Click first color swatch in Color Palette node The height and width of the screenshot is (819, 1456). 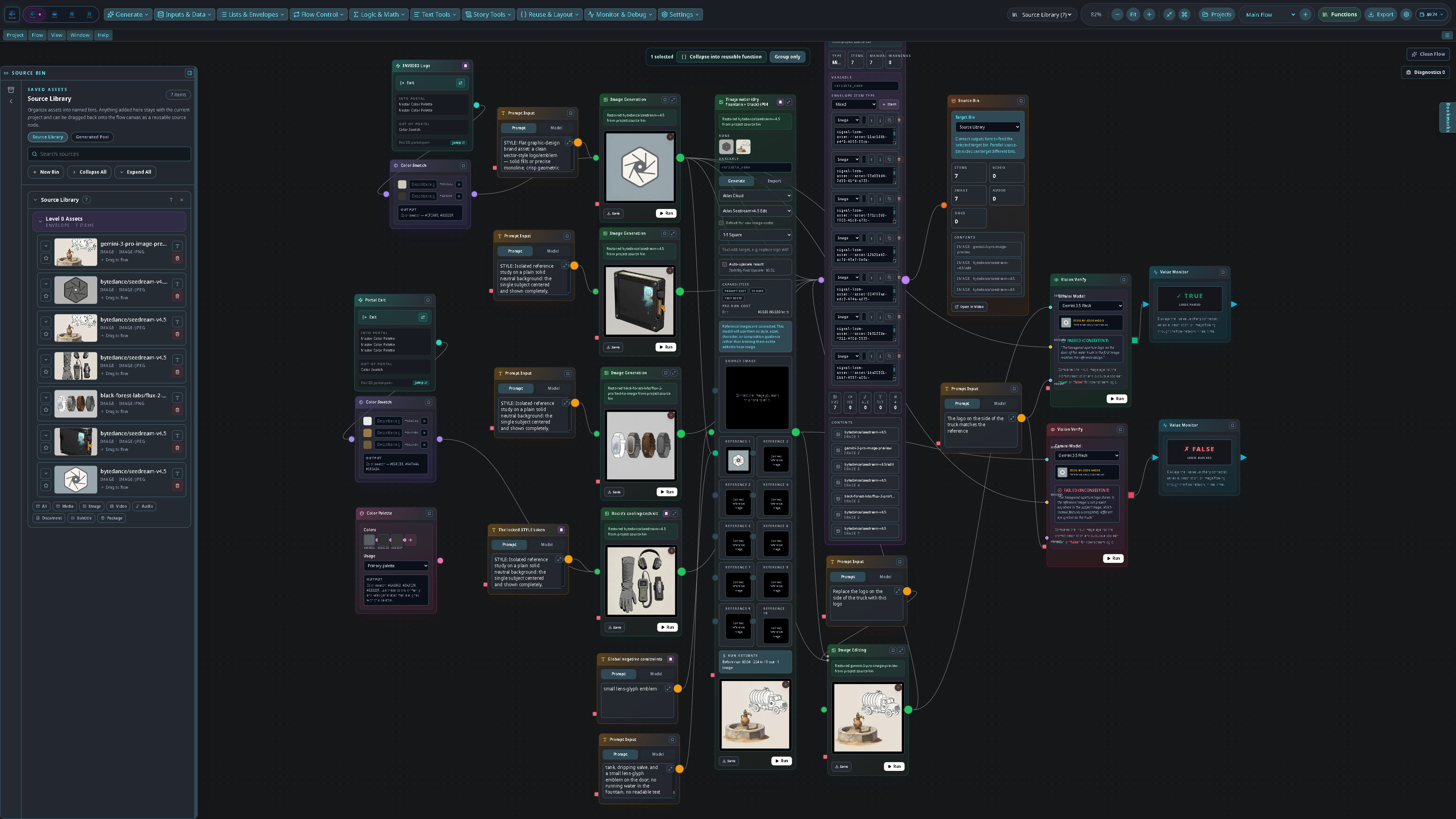tap(369, 540)
